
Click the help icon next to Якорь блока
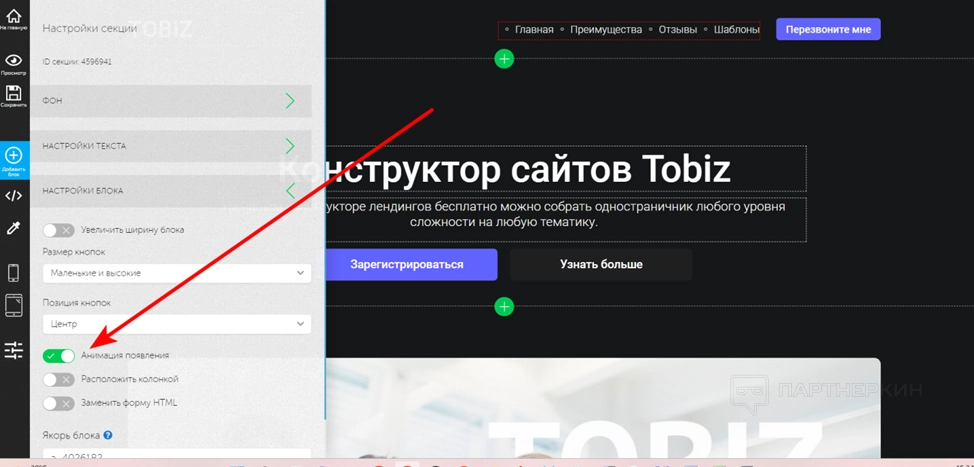click(107, 435)
